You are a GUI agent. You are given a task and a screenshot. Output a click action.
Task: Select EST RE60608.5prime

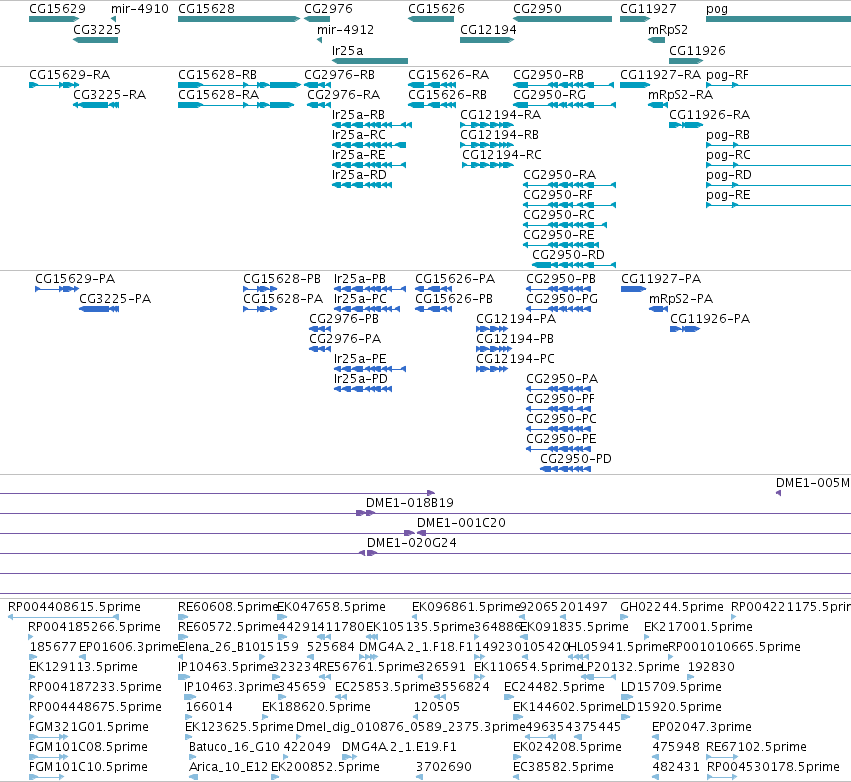pyautogui.click(x=183, y=616)
